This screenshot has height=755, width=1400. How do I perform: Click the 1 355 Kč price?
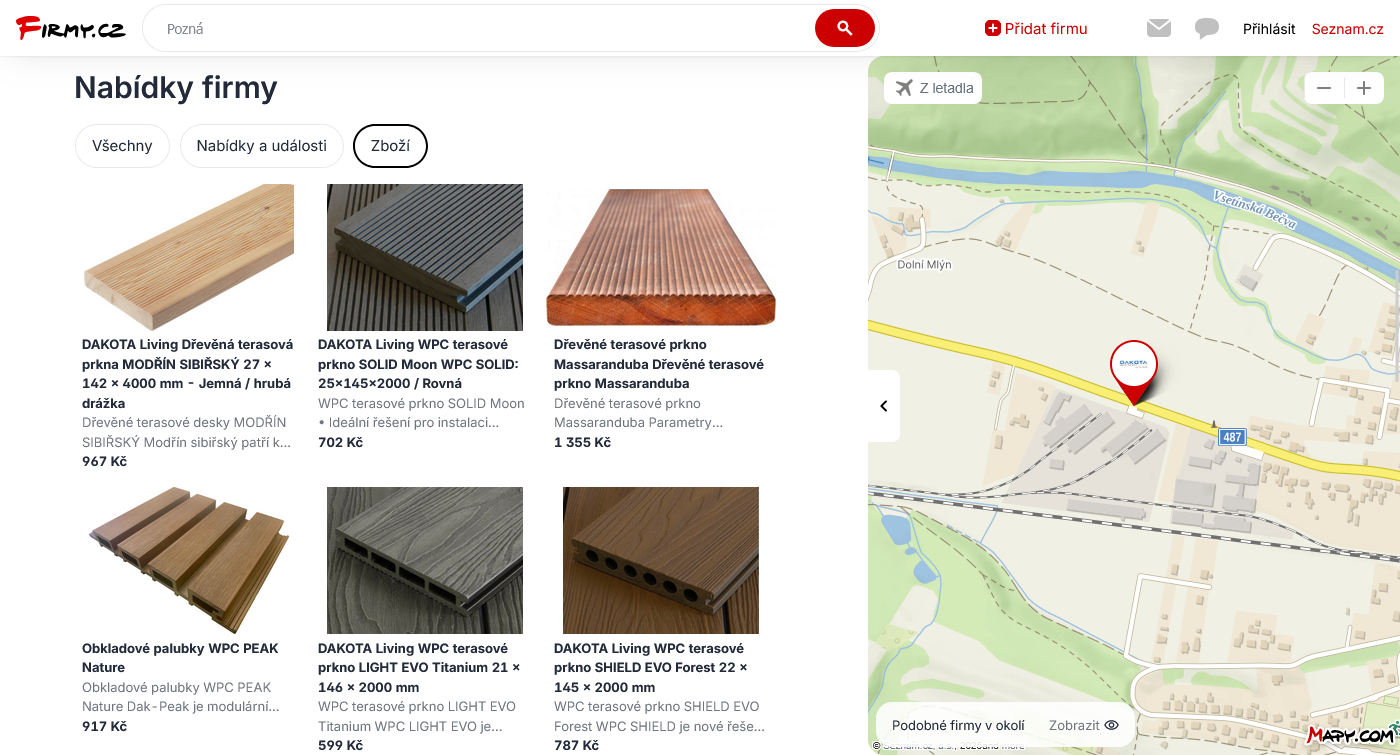click(582, 442)
